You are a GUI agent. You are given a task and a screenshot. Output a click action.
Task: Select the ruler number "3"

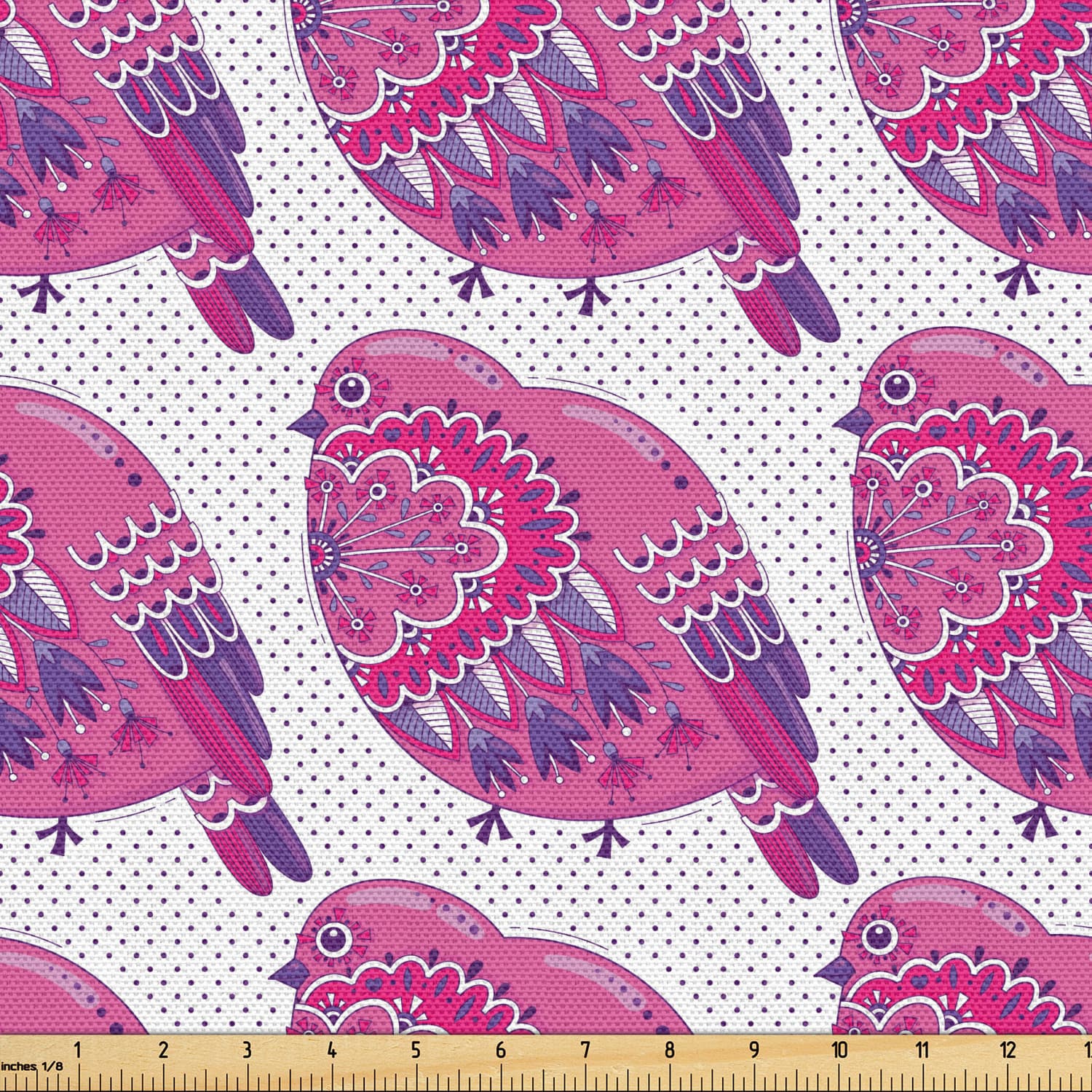[x=248, y=1050]
